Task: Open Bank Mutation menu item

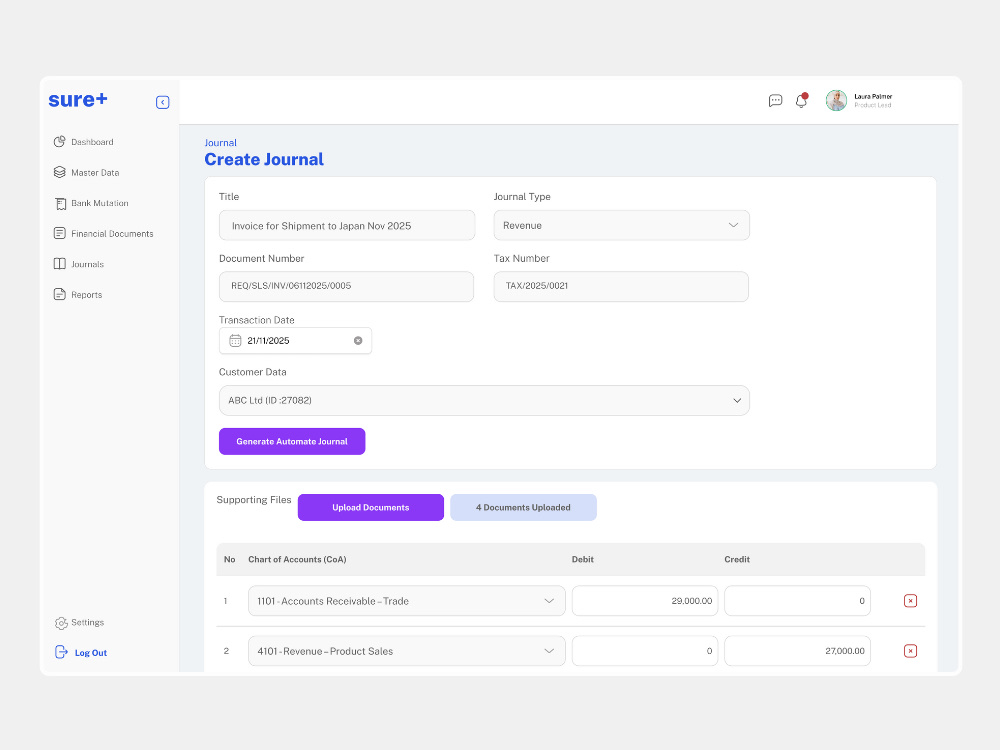Action: [x=99, y=203]
